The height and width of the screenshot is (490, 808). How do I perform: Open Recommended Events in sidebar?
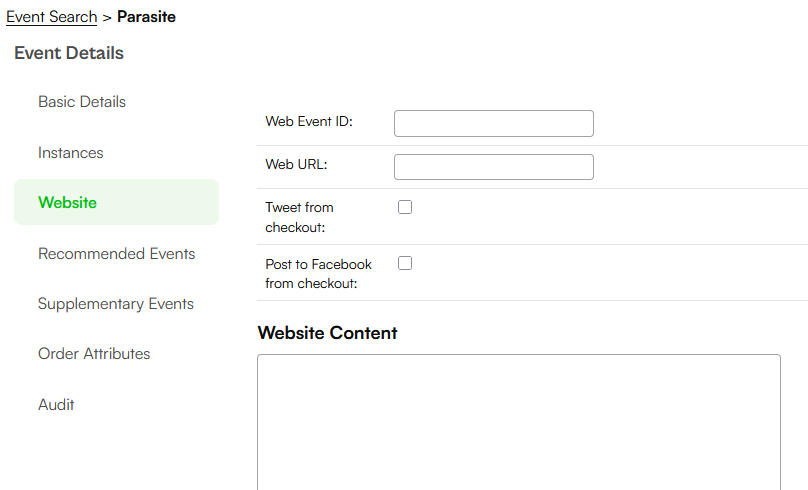click(x=116, y=254)
